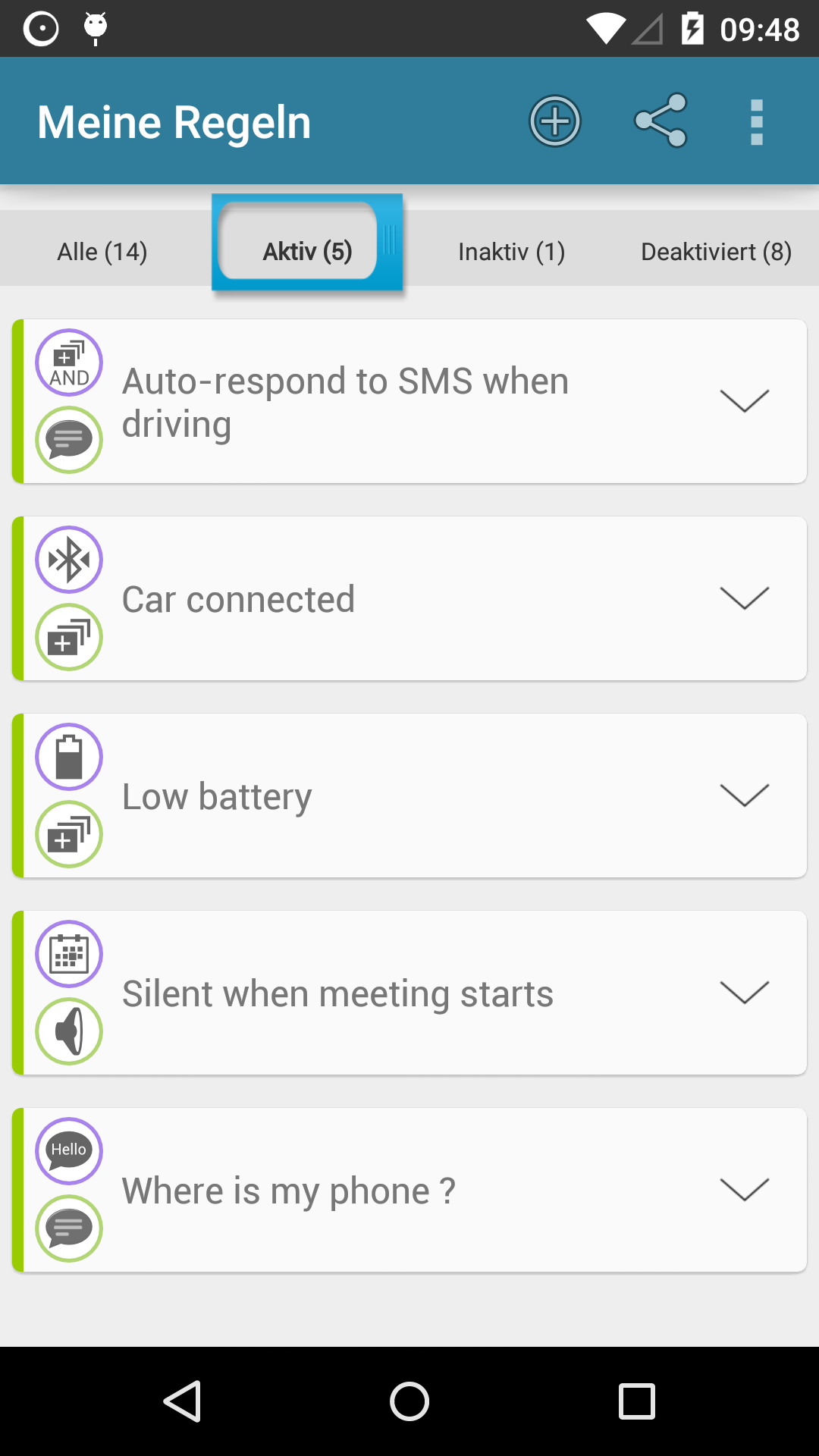819x1456 pixels.
Task: Expand Where is my phone chevron
Action: point(745,1190)
